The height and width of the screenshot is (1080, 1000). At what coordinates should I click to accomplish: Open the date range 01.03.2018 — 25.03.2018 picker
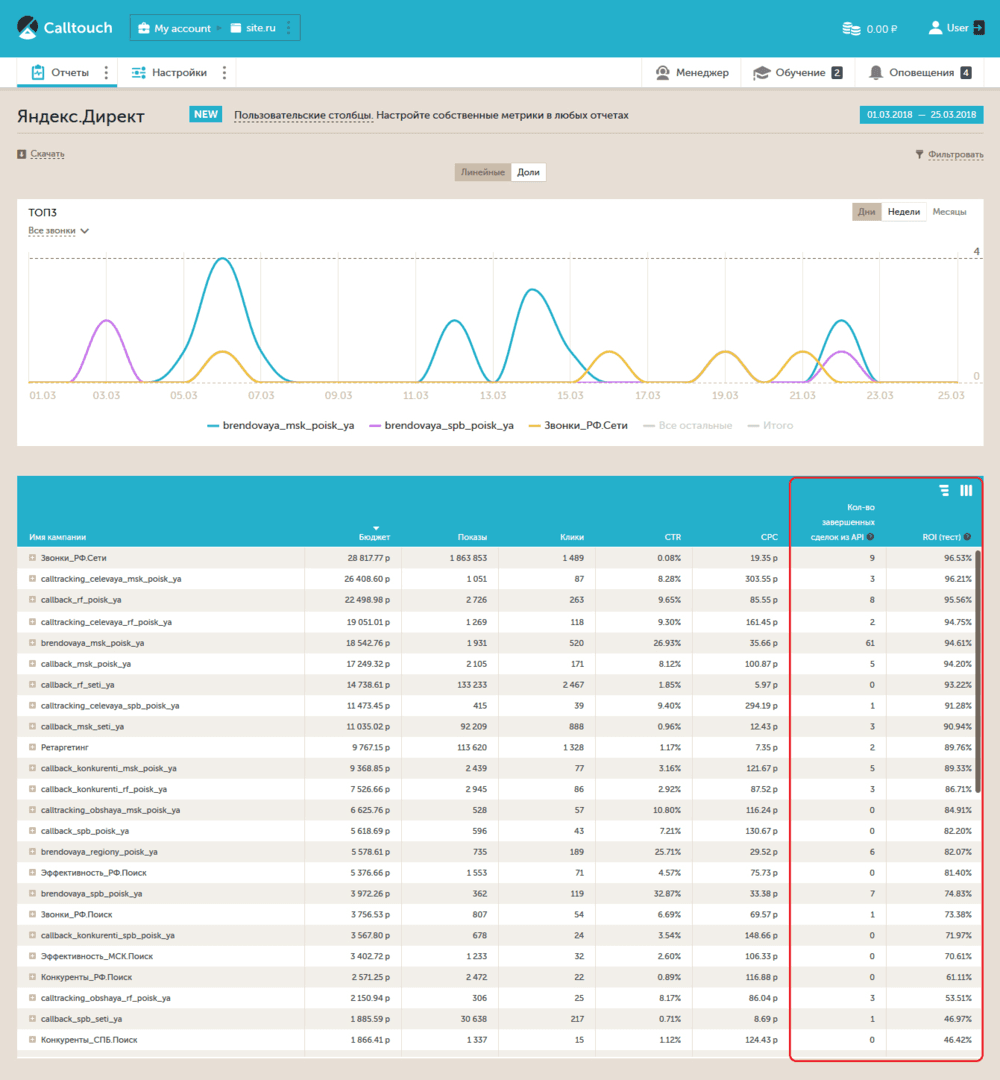click(921, 114)
